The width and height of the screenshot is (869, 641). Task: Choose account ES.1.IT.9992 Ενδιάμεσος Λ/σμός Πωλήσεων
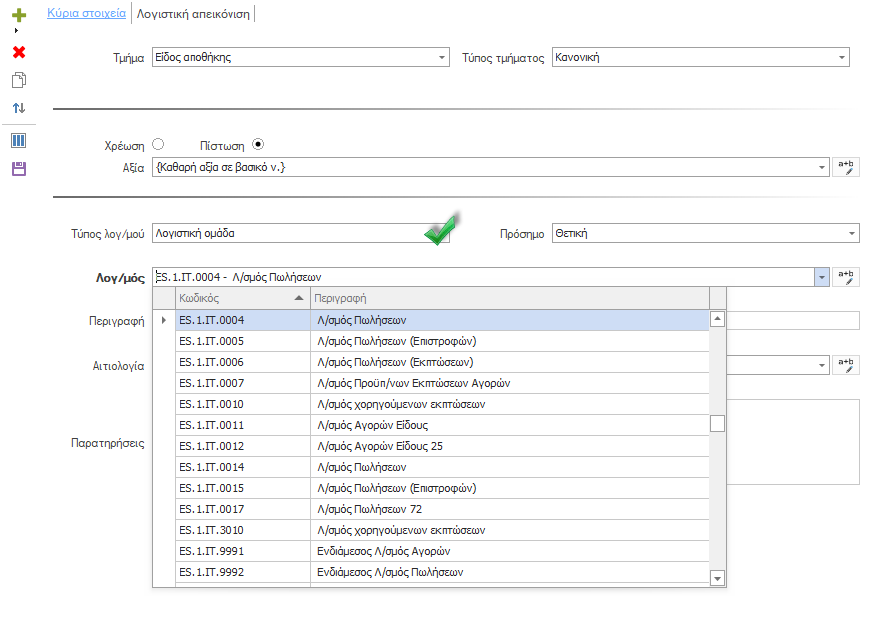pyautogui.click(x=442, y=572)
